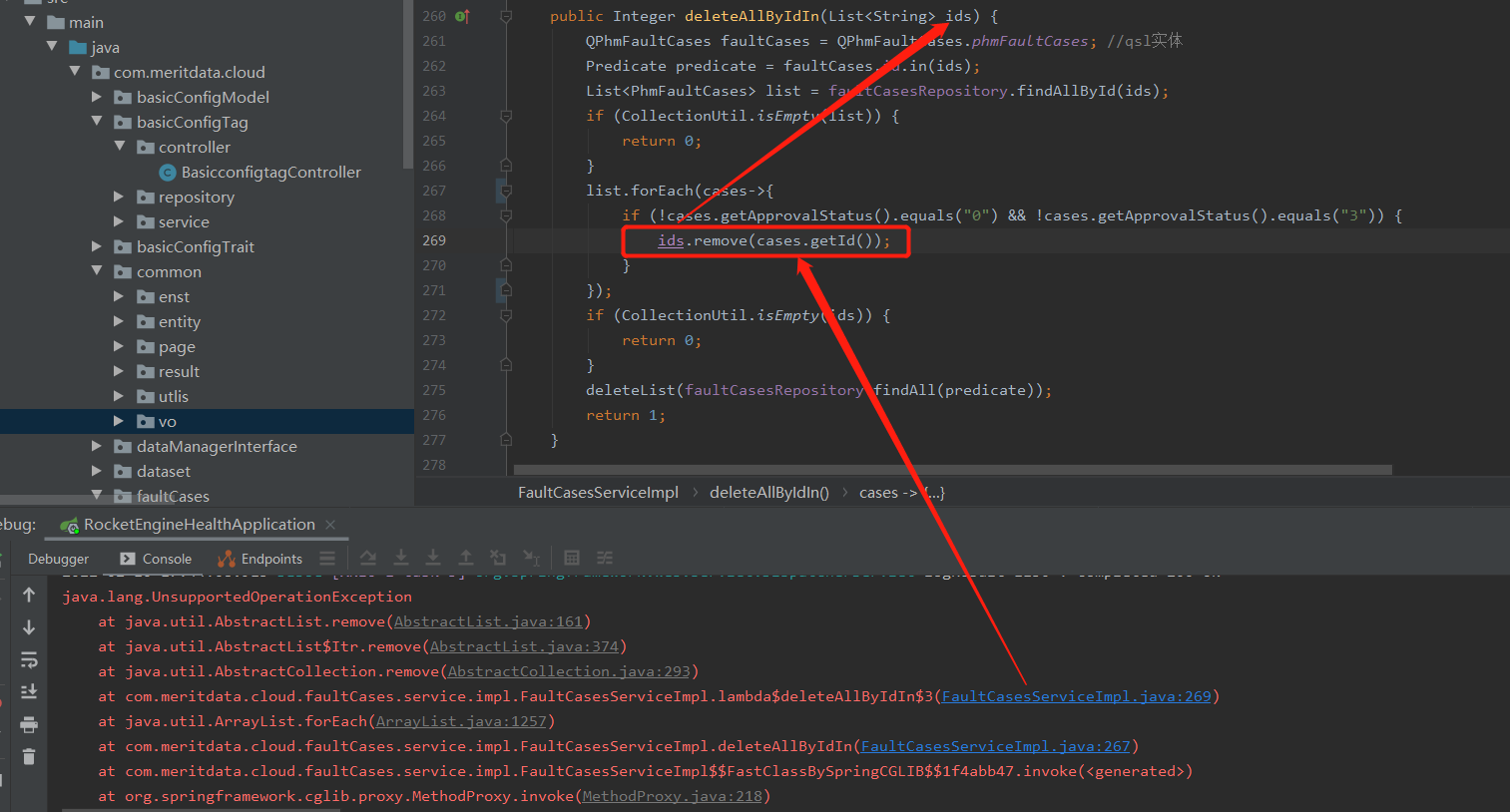Click the deleteAllByIdIn() breadcrumb
This screenshot has height=812, width=1510.
pos(769,493)
